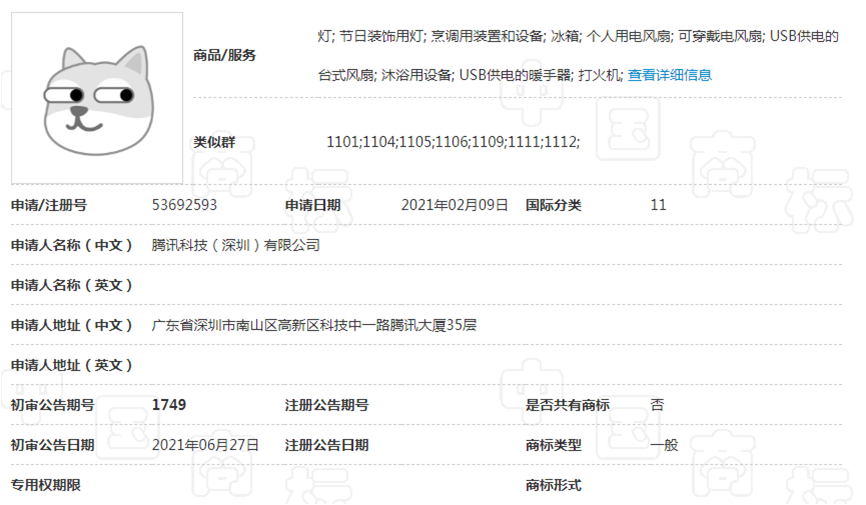
Task: Click the international class value 11
Action: pos(658,205)
